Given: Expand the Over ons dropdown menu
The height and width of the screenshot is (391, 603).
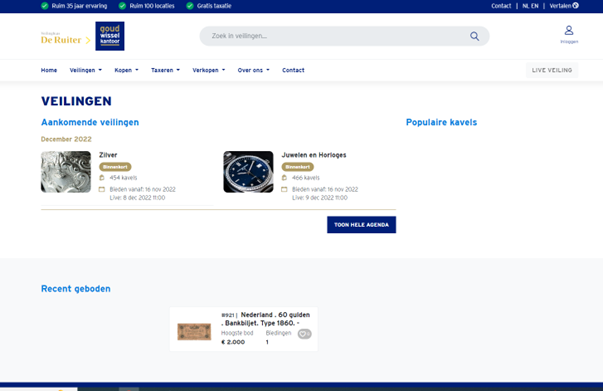Looking at the screenshot, I should click(253, 70).
